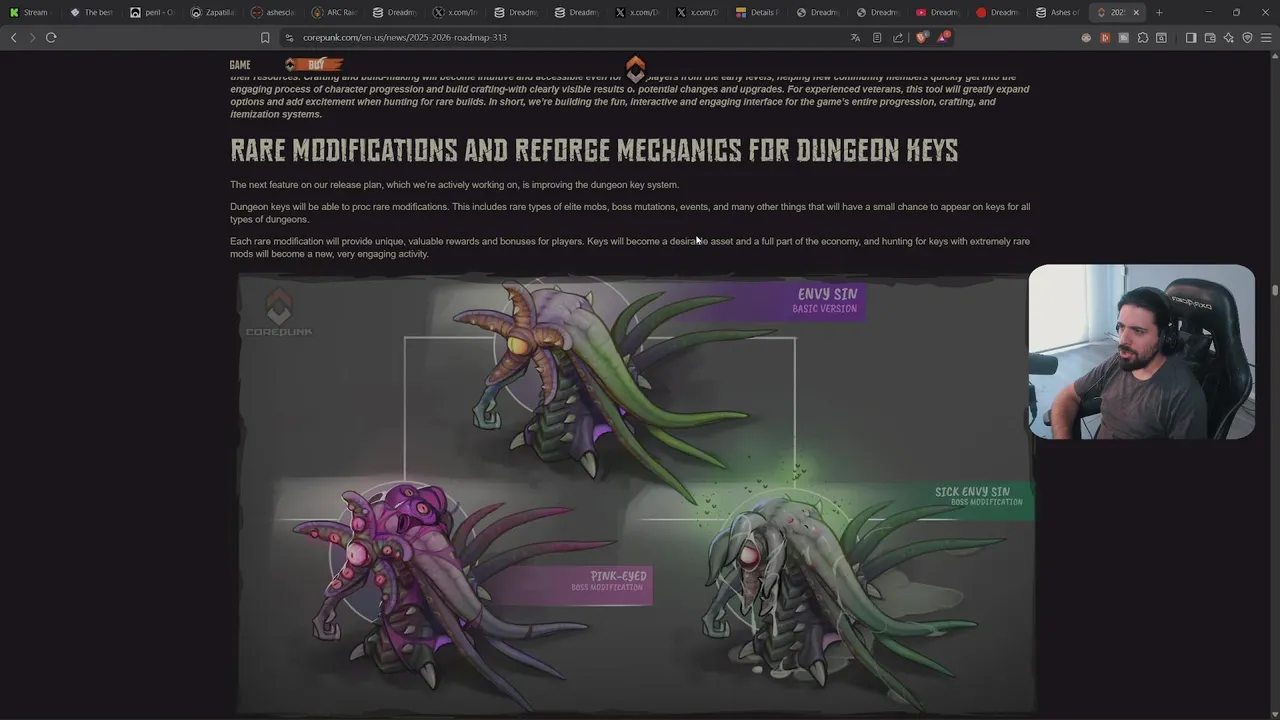Switch to the 'The best' tab
The image size is (1280, 720).
pyautogui.click(x=92, y=12)
